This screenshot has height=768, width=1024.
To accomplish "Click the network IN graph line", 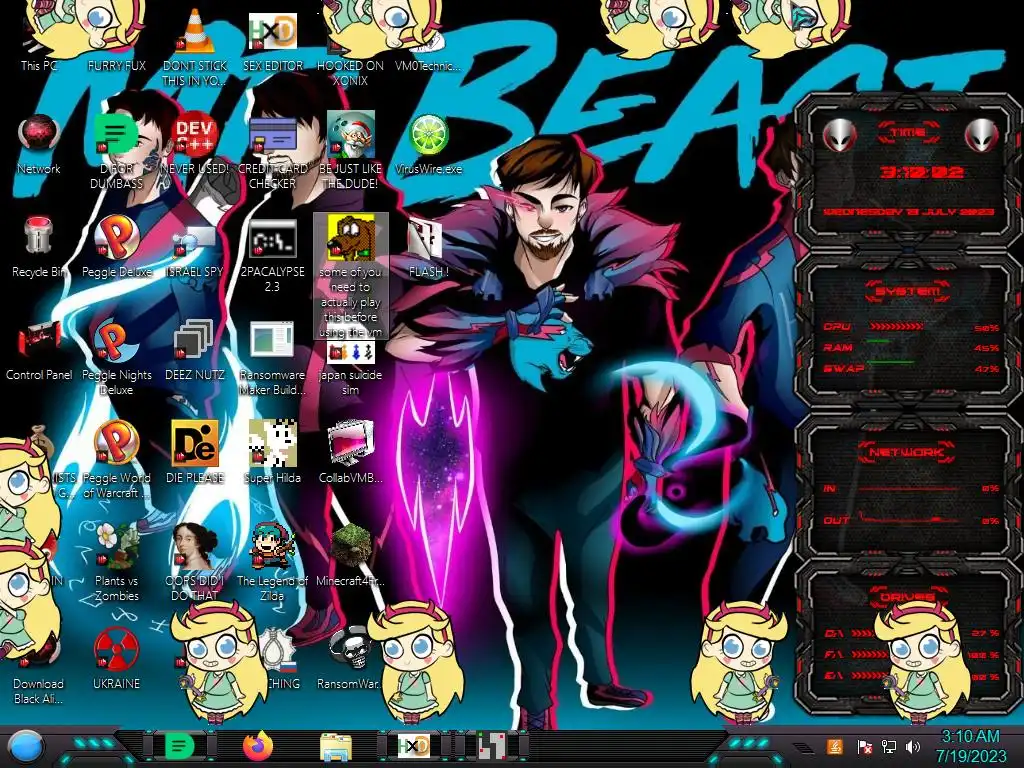I will [x=909, y=488].
